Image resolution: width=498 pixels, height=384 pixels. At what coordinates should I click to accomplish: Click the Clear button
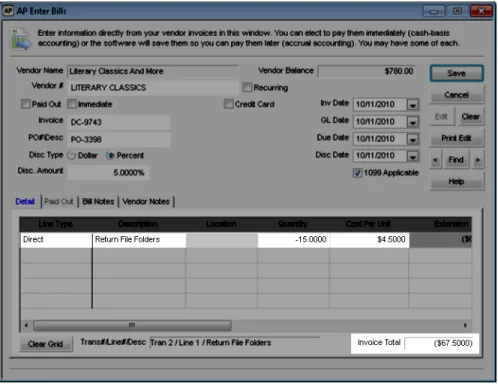pyautogui.click(x=470, y=117)
